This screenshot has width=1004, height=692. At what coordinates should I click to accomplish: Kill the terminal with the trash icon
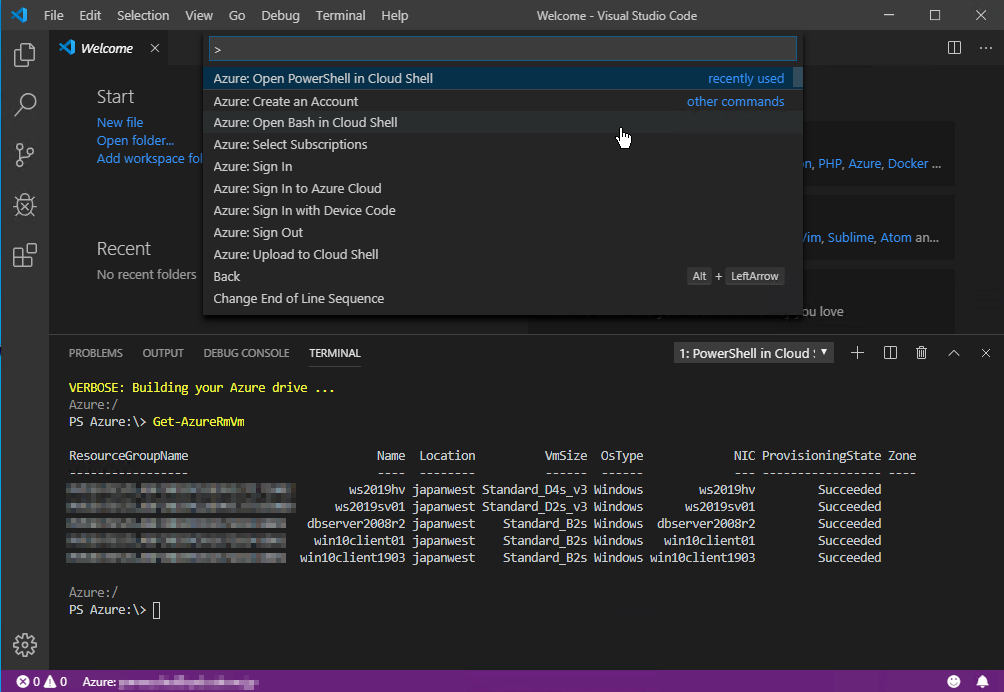pos(921,352)
